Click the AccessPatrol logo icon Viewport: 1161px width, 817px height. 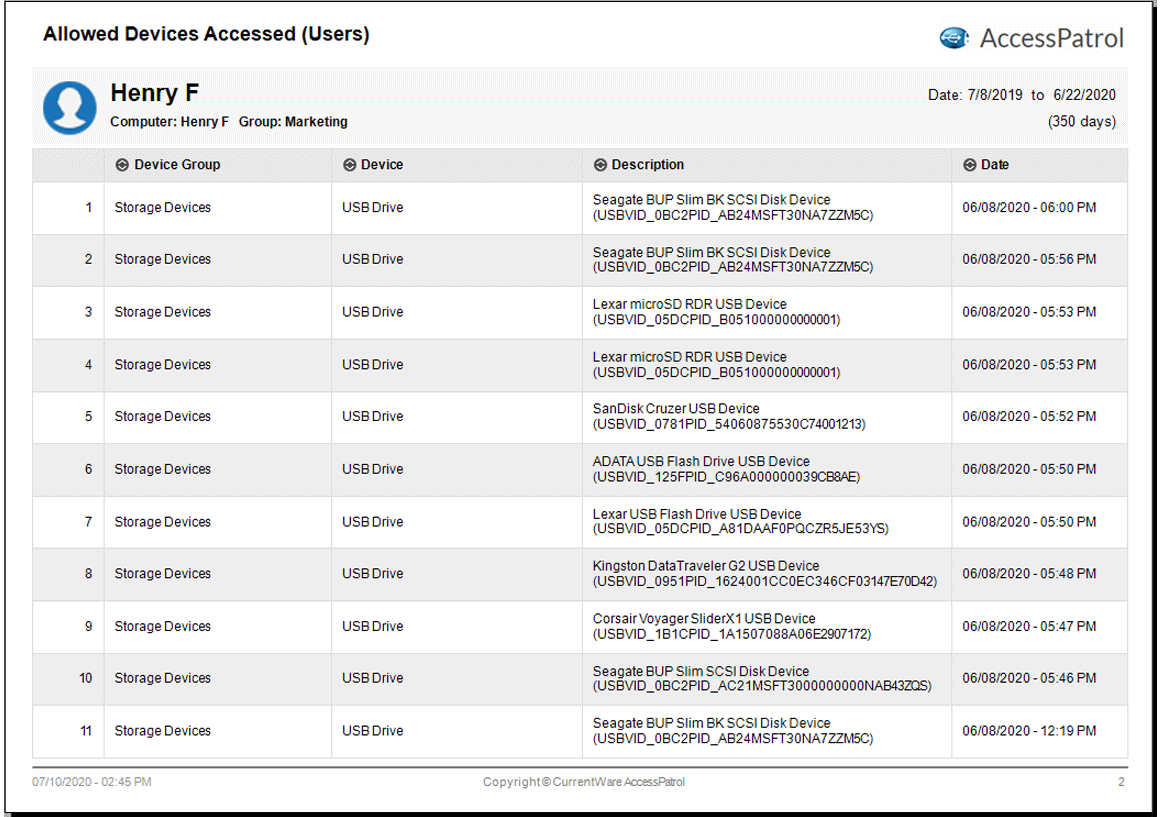pos(954,38)
